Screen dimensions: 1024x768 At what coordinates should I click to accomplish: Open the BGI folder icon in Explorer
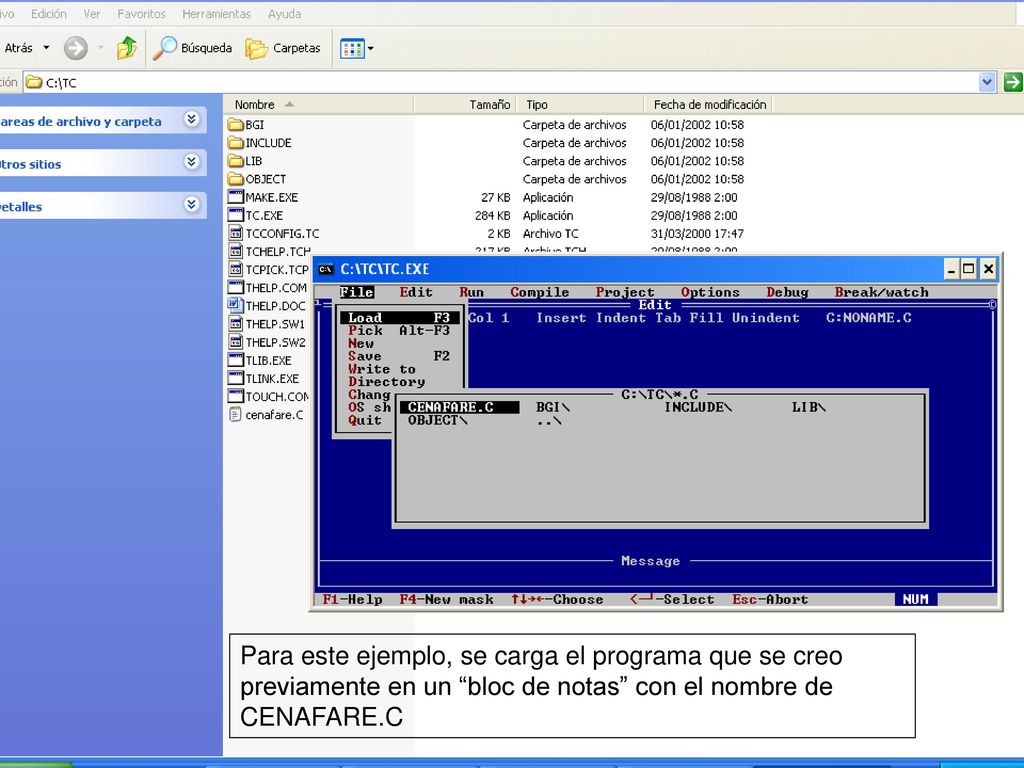click(x=236, y=125)
